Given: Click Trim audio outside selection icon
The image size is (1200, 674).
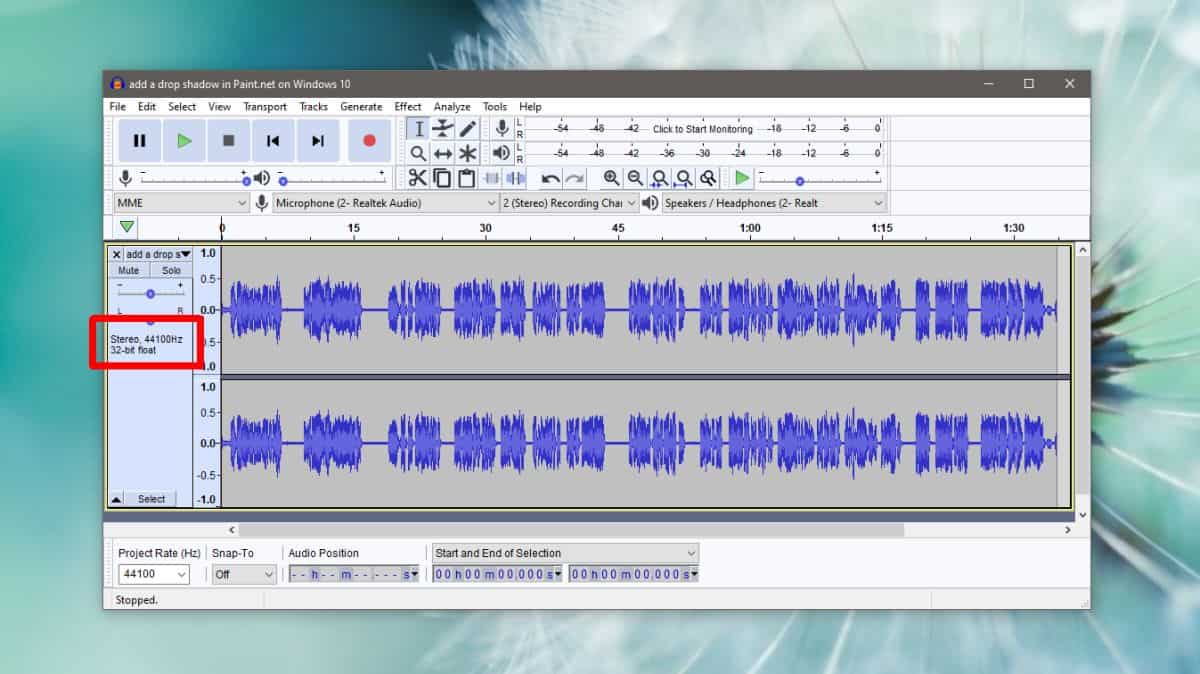Looking at the screenshot, I should [491, 178].
